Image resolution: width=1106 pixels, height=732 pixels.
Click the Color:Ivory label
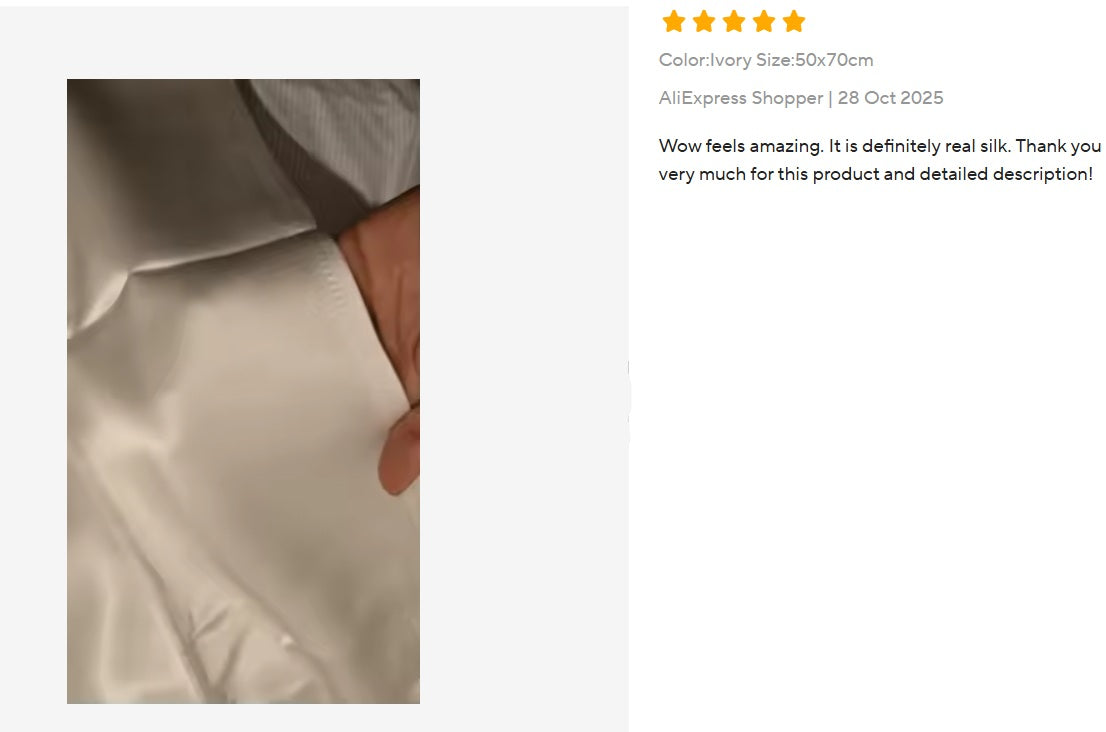(705, 60)
